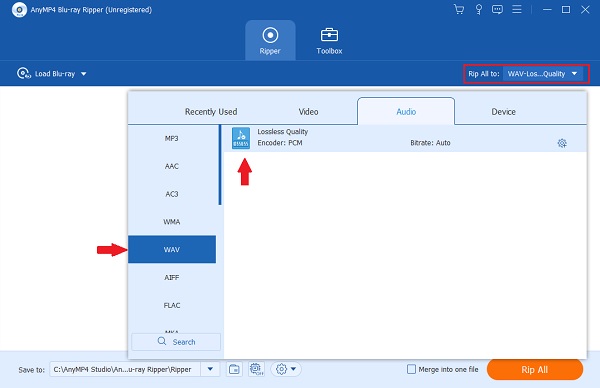Select WMA in format list
Viewport: 600px width, 388px height.
coord(172,222)
